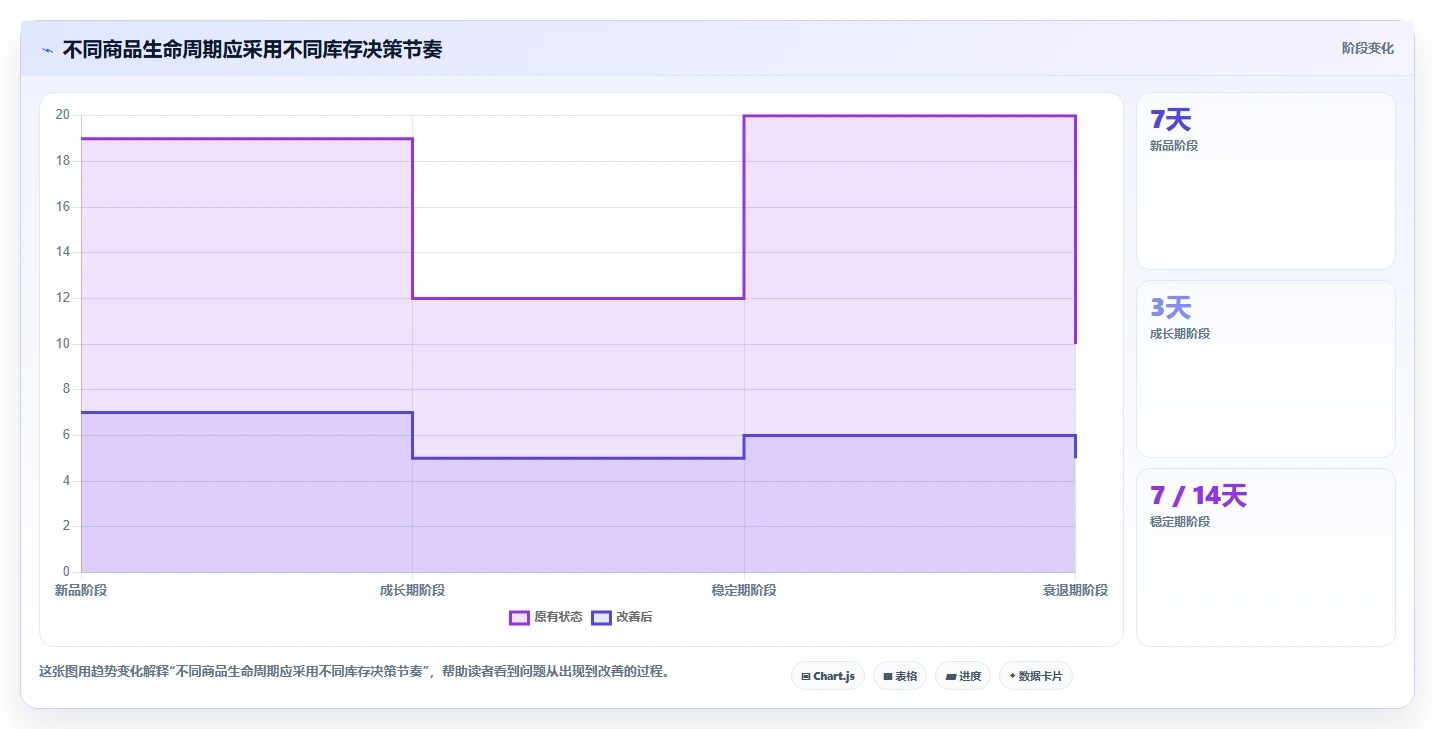Click the blue 改善后 legend color box
The width and height of the screenshot is (1435, 729).
601,617
